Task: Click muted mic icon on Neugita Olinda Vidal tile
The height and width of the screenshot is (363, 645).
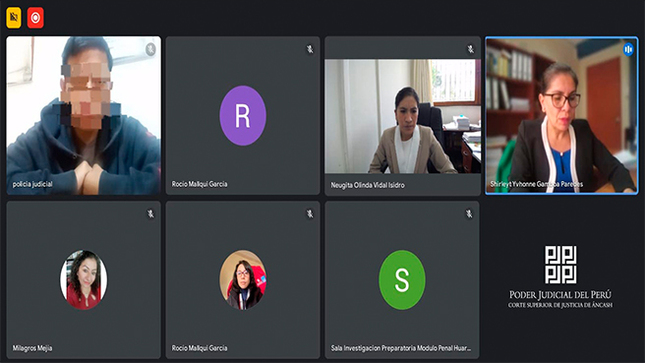Action: point(470,49)
